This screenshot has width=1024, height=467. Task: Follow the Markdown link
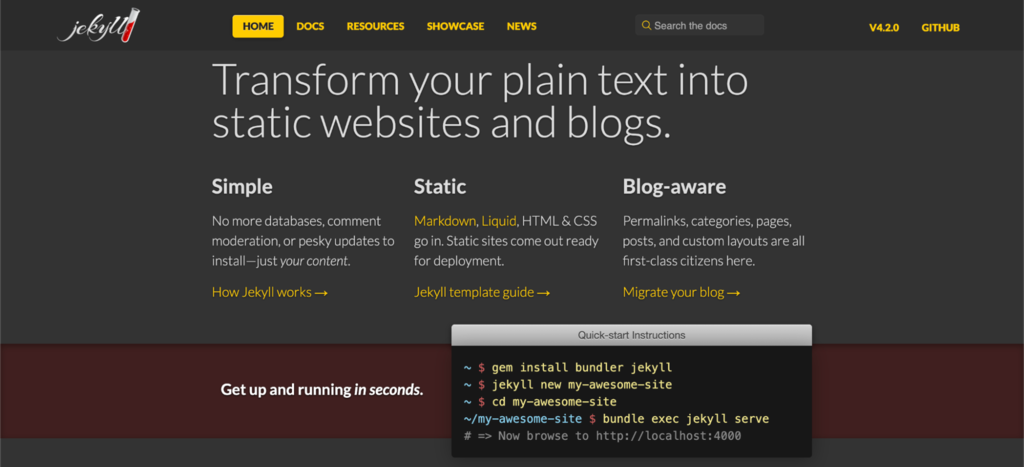[x=445, y=220]
